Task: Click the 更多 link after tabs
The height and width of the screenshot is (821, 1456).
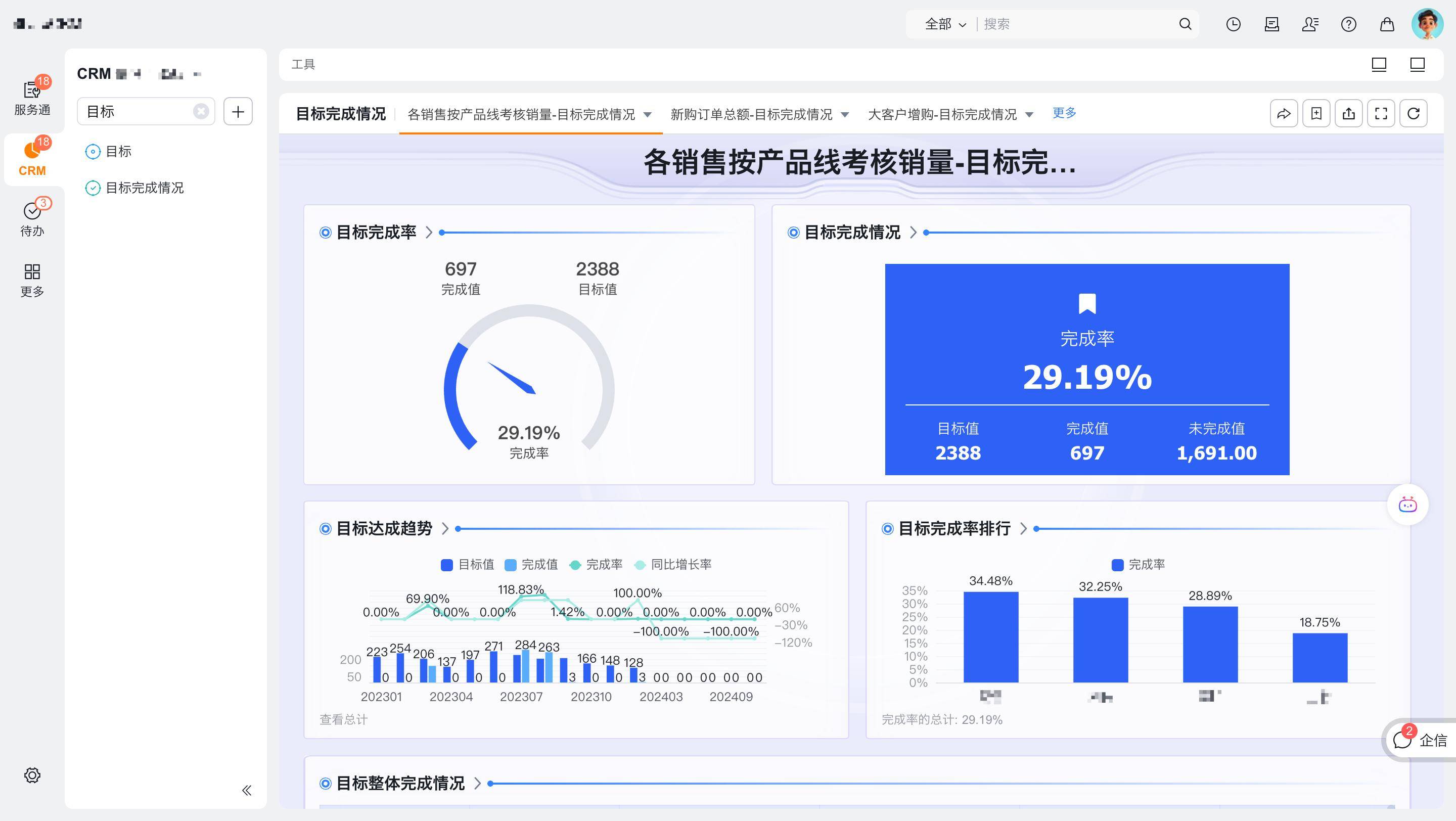Action: coord(1064,113)
